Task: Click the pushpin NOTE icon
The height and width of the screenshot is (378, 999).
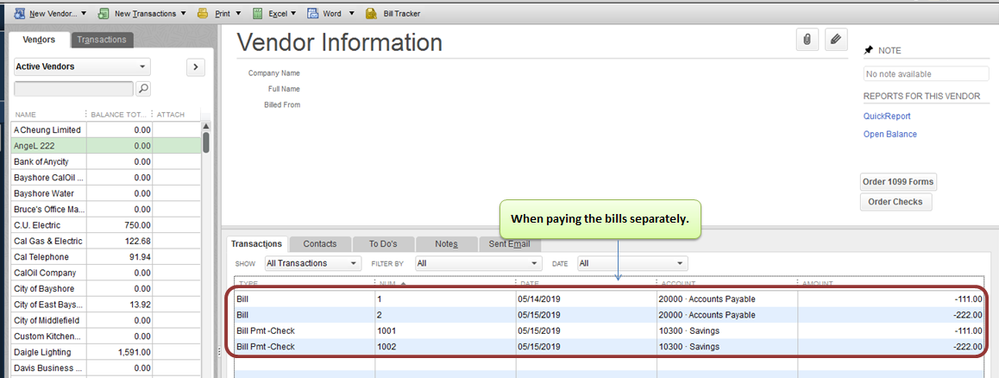Action: [868, 50]
